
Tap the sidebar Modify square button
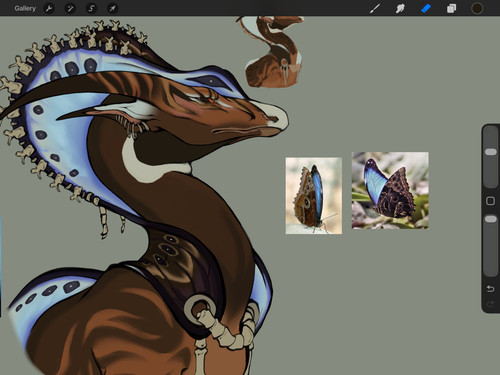pyautogui.click(x=491, y=201)
